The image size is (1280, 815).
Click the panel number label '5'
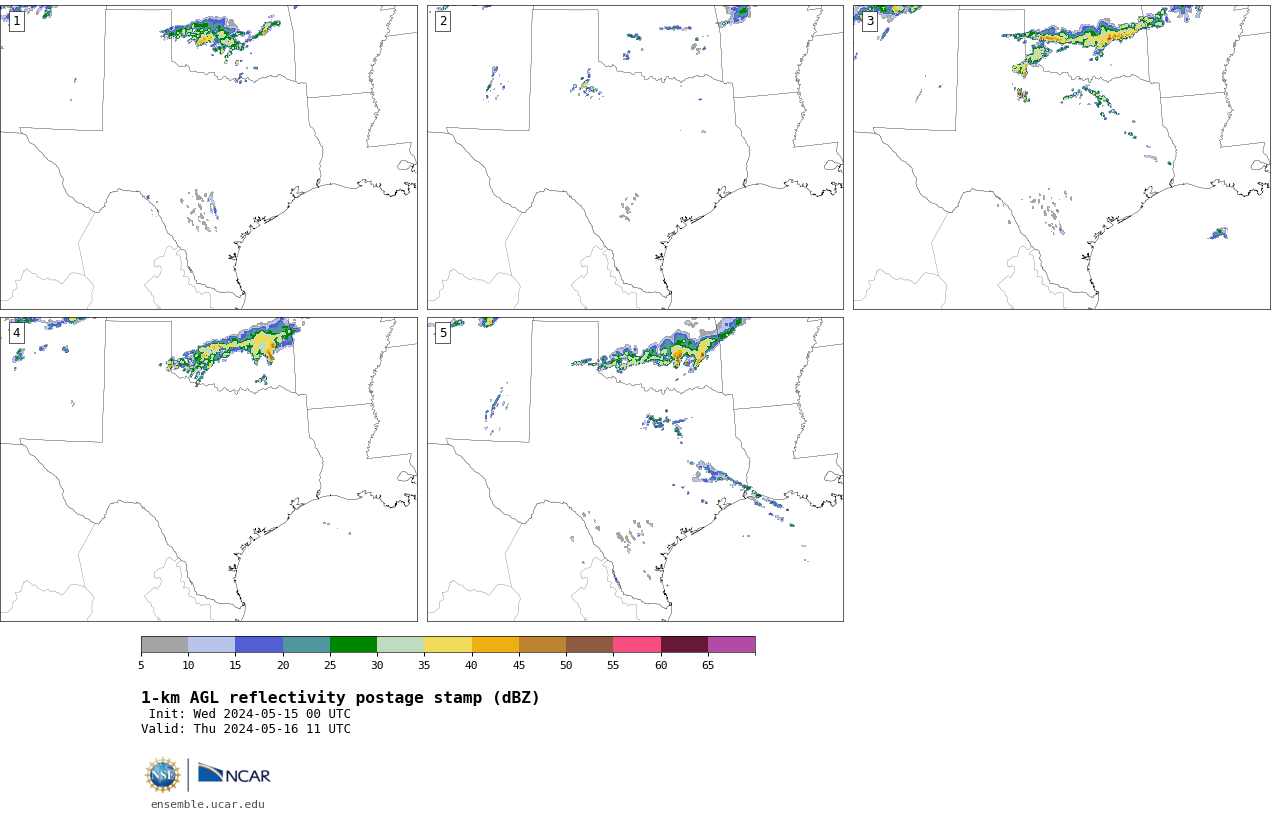[x=443, y=333]
